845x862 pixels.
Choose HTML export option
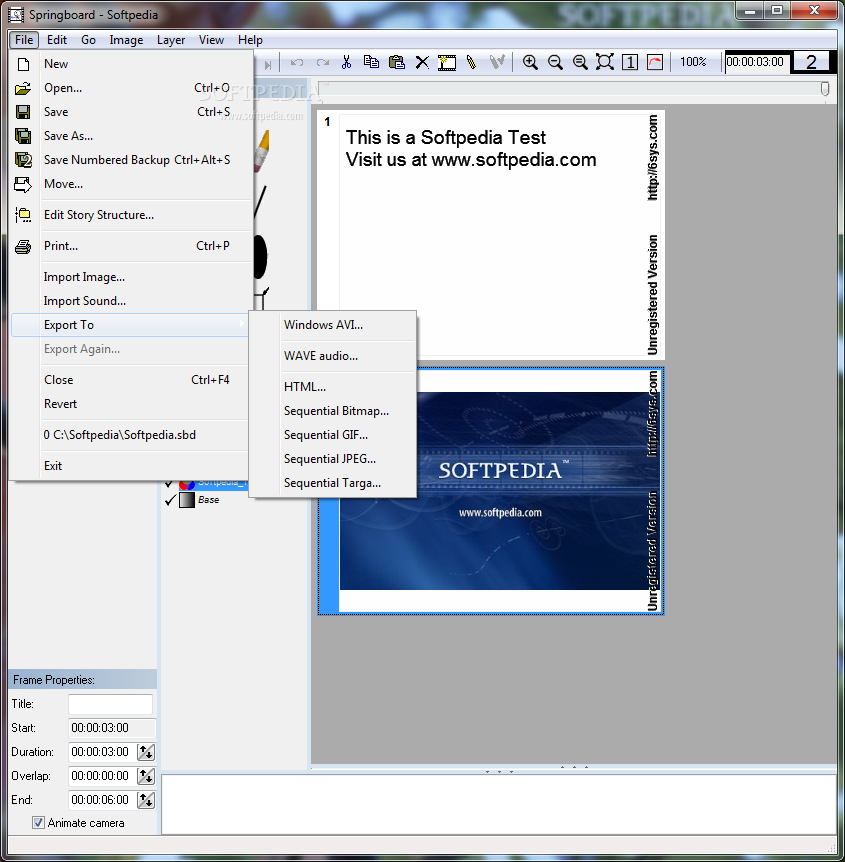333,387
